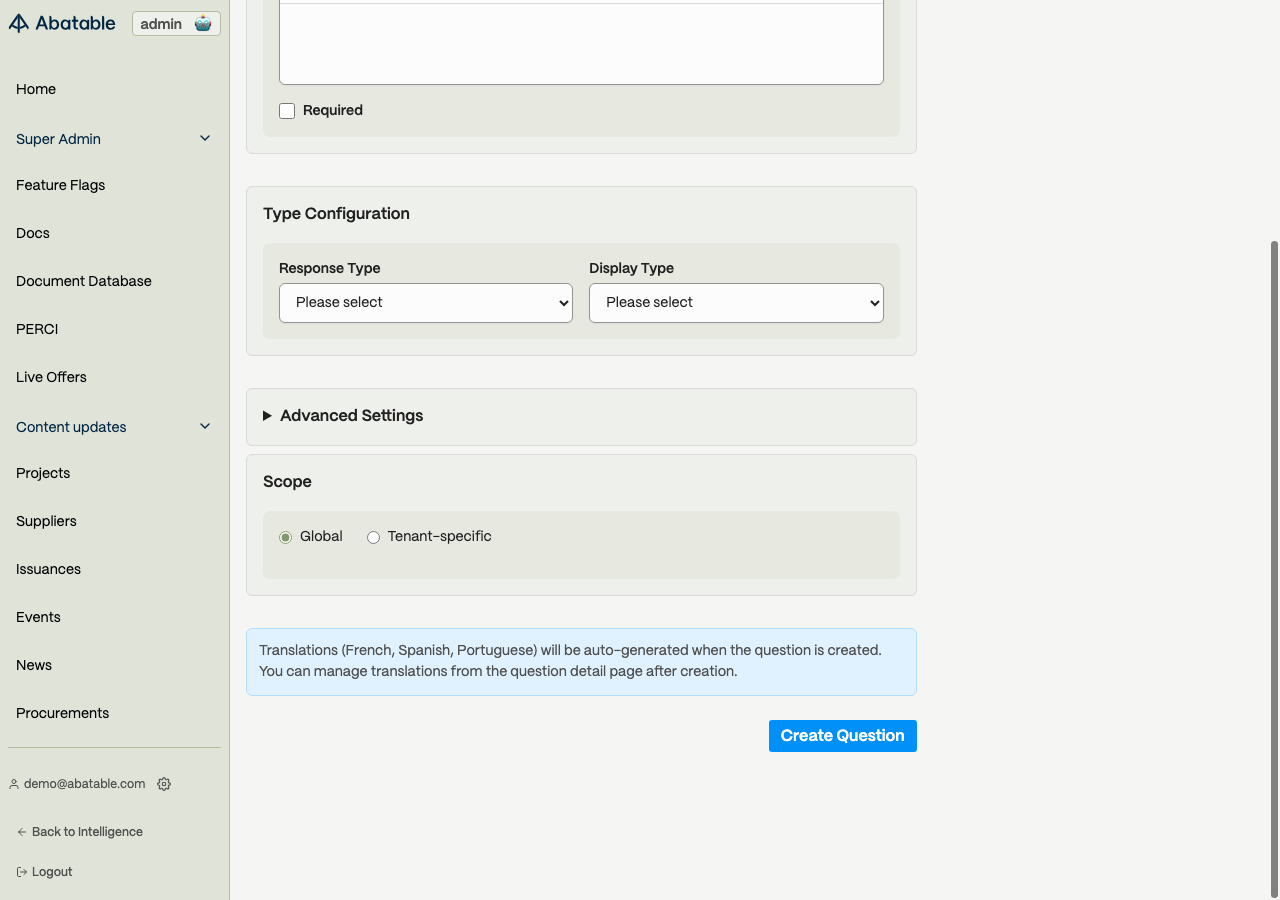Go to Feature Flags in sidebar
1280x900 pixels.
(x=60, y=185)
